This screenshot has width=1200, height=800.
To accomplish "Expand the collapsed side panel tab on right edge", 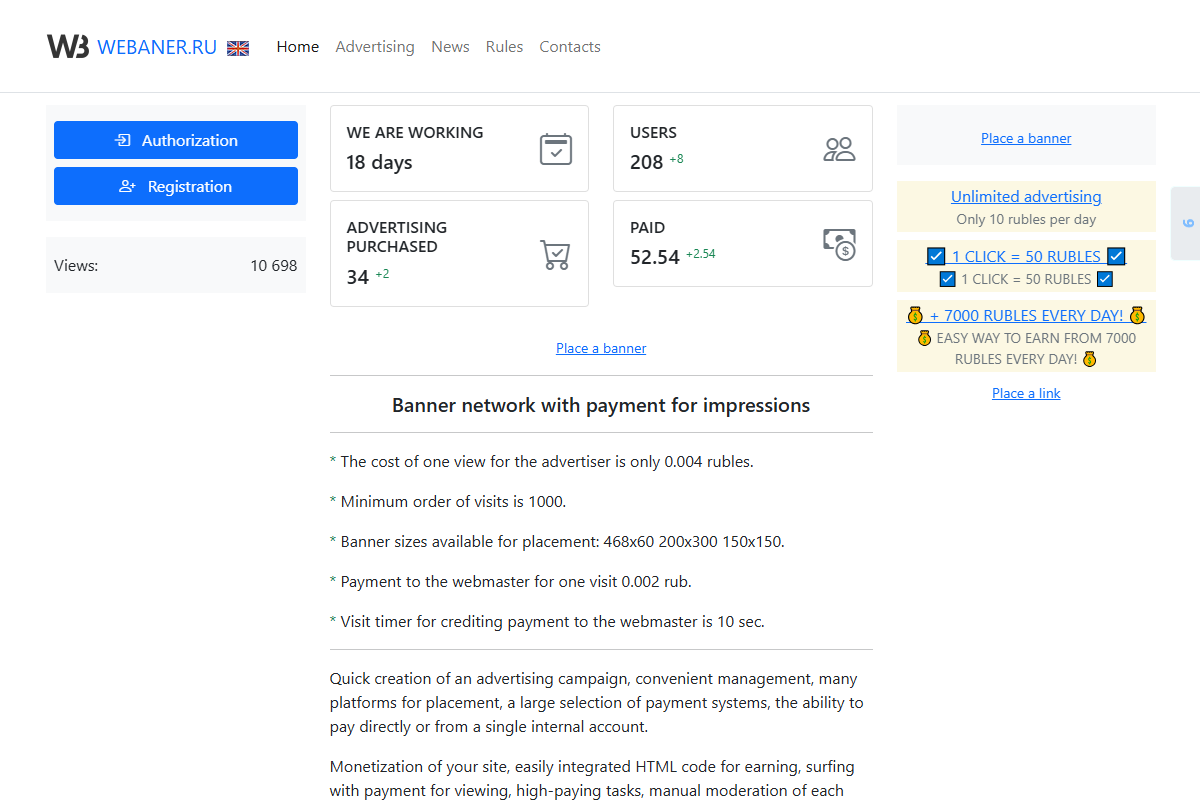I will click(1186, 224).
